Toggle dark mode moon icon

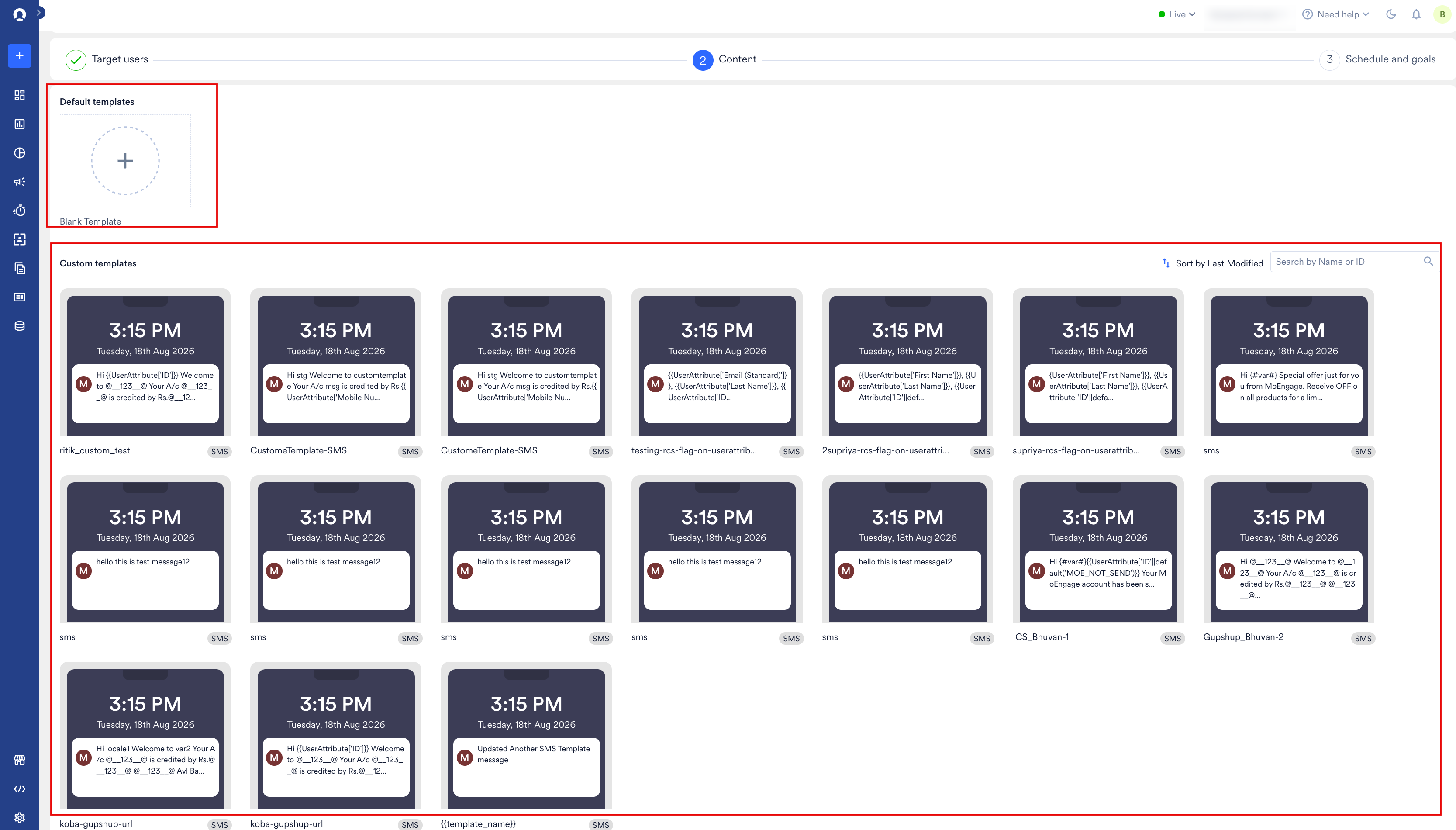click(1391, 14)
